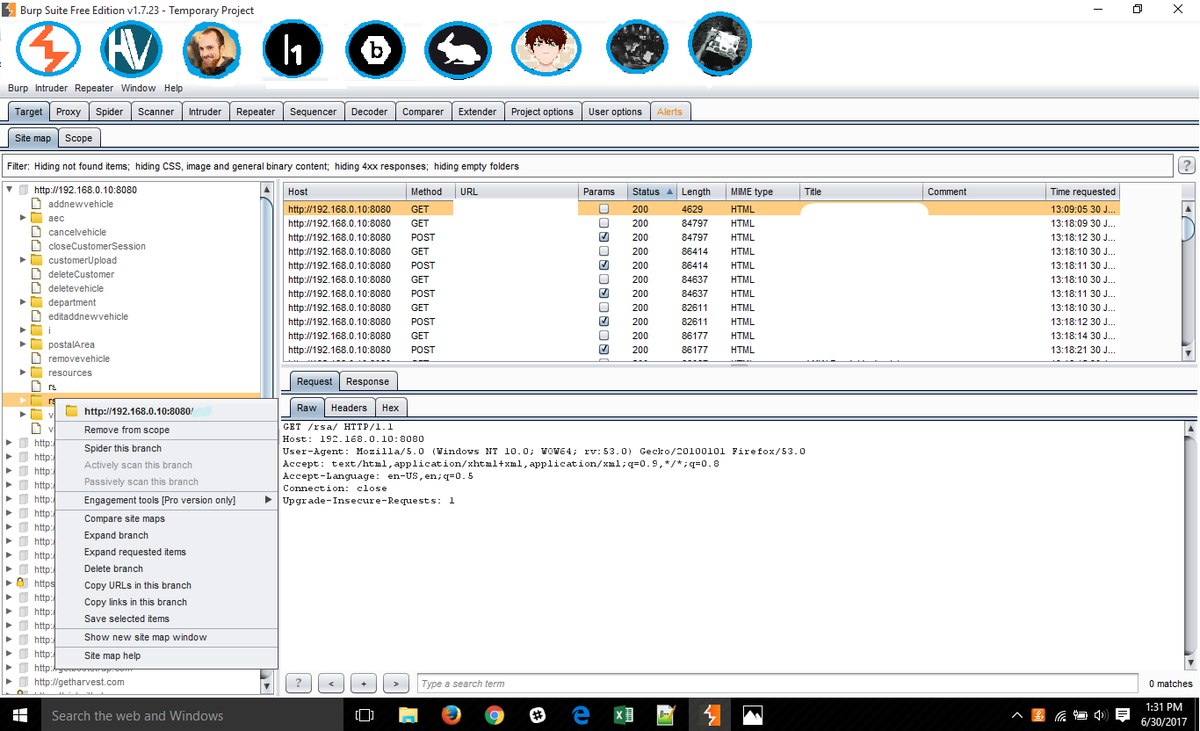1200x731 pixels.
Task: Open the Headers view tab
Action: [x=349, y=408]
